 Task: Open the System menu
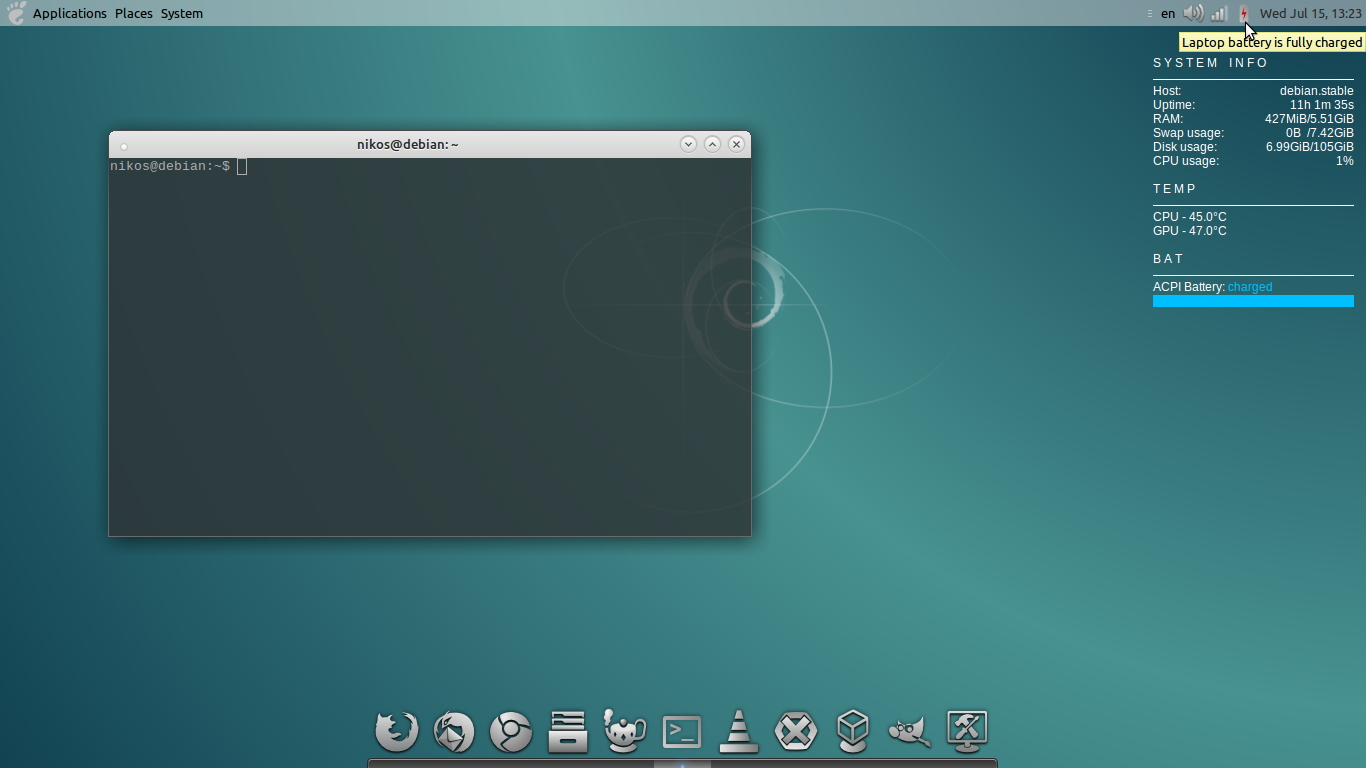(x=182, y=13)
